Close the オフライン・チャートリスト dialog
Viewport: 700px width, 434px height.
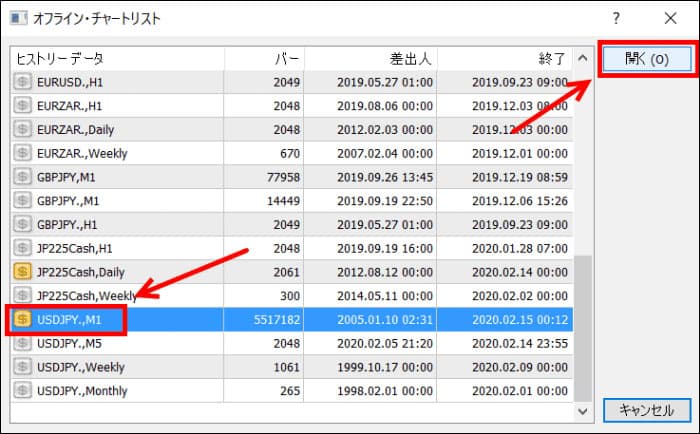pyautogui.click(x=669, y=18)
